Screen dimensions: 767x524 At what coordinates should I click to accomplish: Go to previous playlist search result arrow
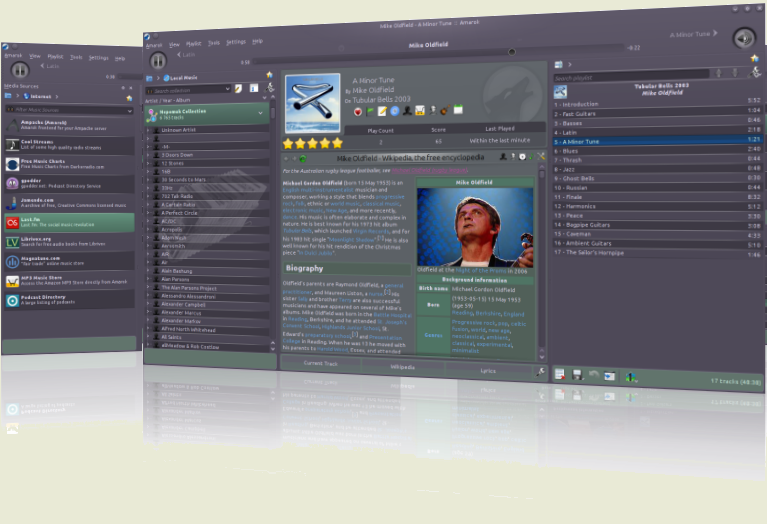click(x=719, y=73)
